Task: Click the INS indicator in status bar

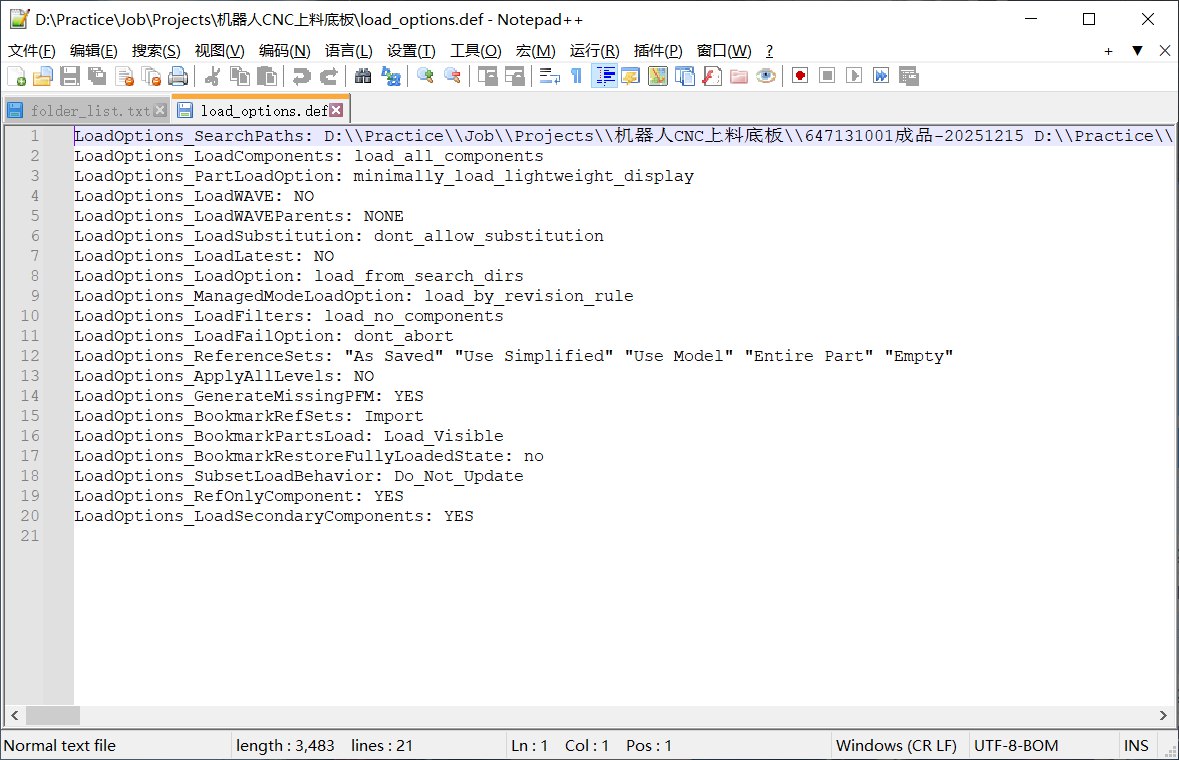Action: point(1136,745)
